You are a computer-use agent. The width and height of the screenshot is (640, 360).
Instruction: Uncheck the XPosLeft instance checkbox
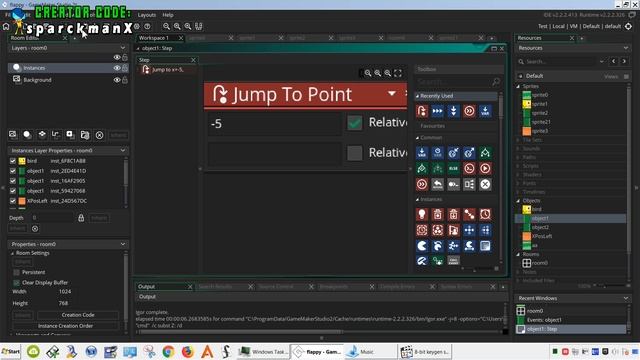13,201
